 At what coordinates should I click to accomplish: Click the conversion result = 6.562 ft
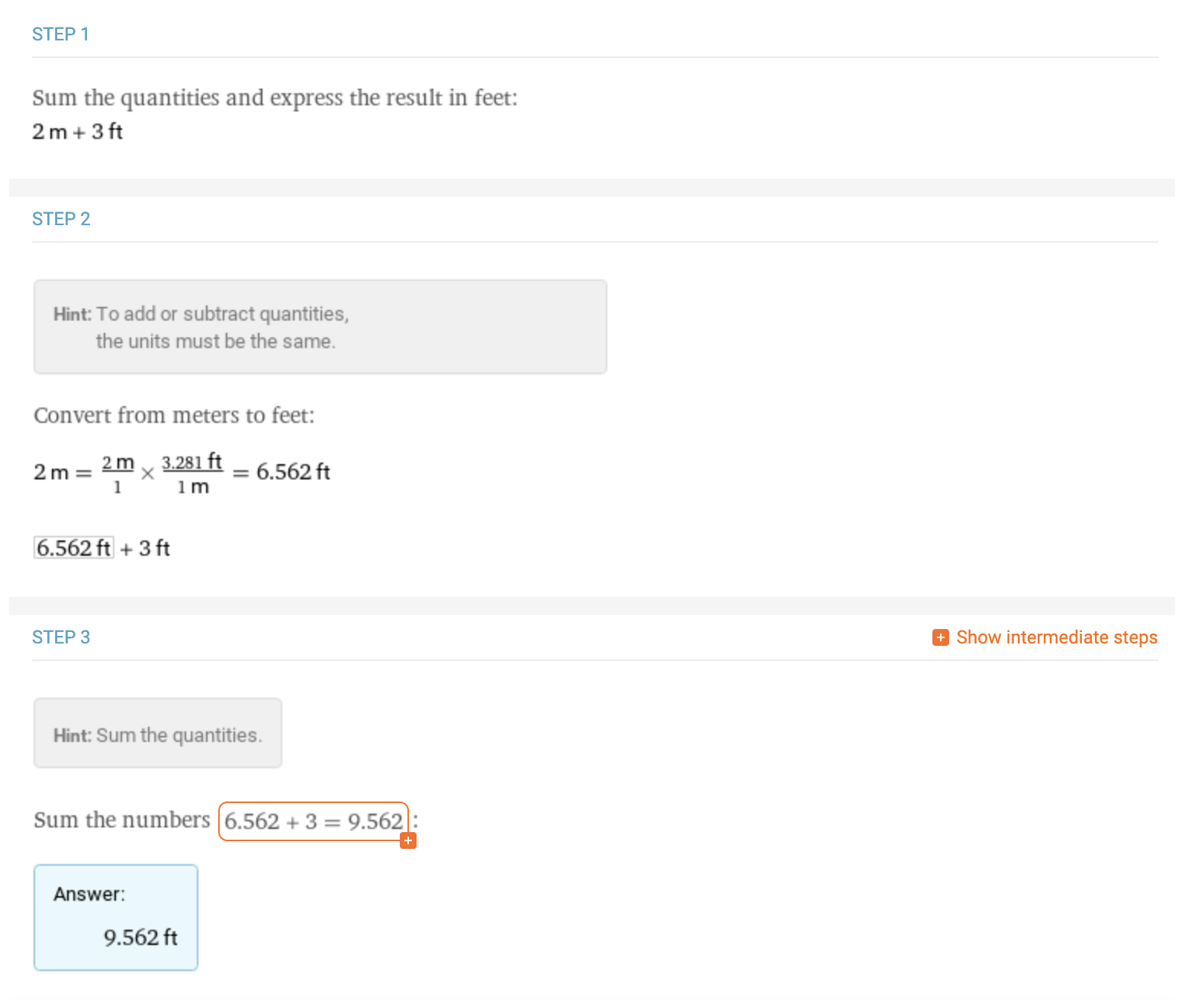281,472
